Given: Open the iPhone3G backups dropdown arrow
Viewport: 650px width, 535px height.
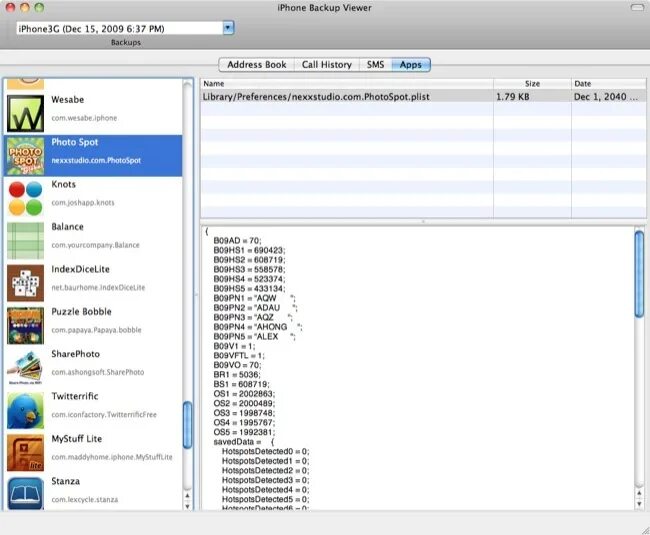Looking at the screenshot, I should pos(228,28).
